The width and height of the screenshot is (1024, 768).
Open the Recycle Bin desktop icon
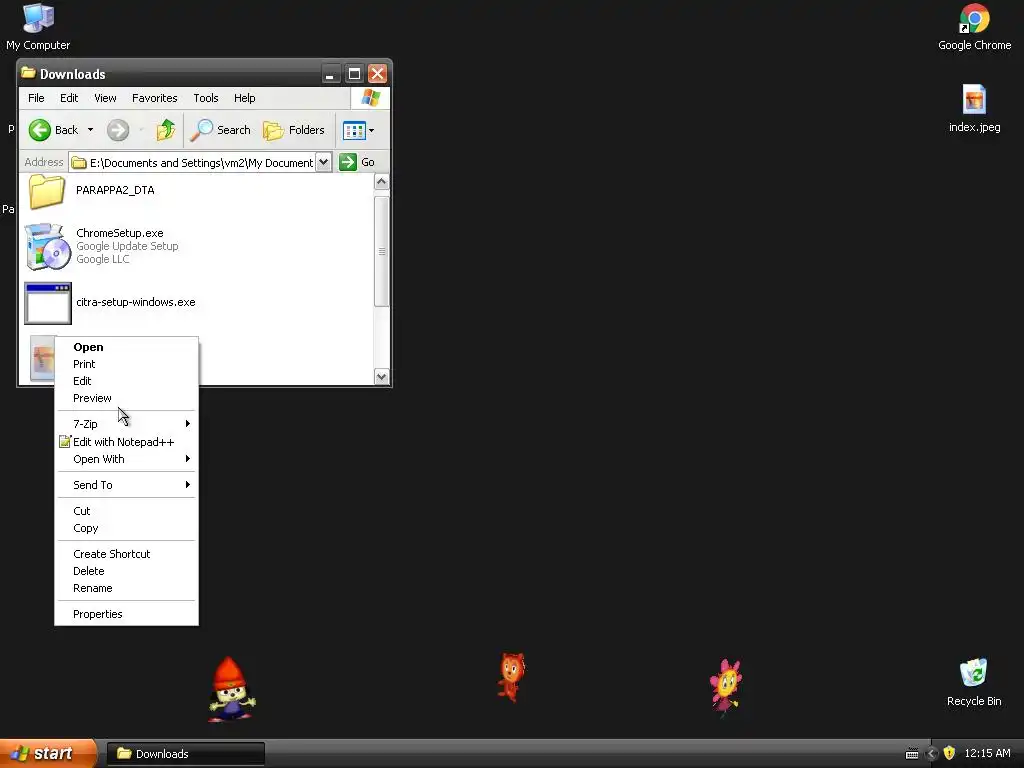[974, 682]
